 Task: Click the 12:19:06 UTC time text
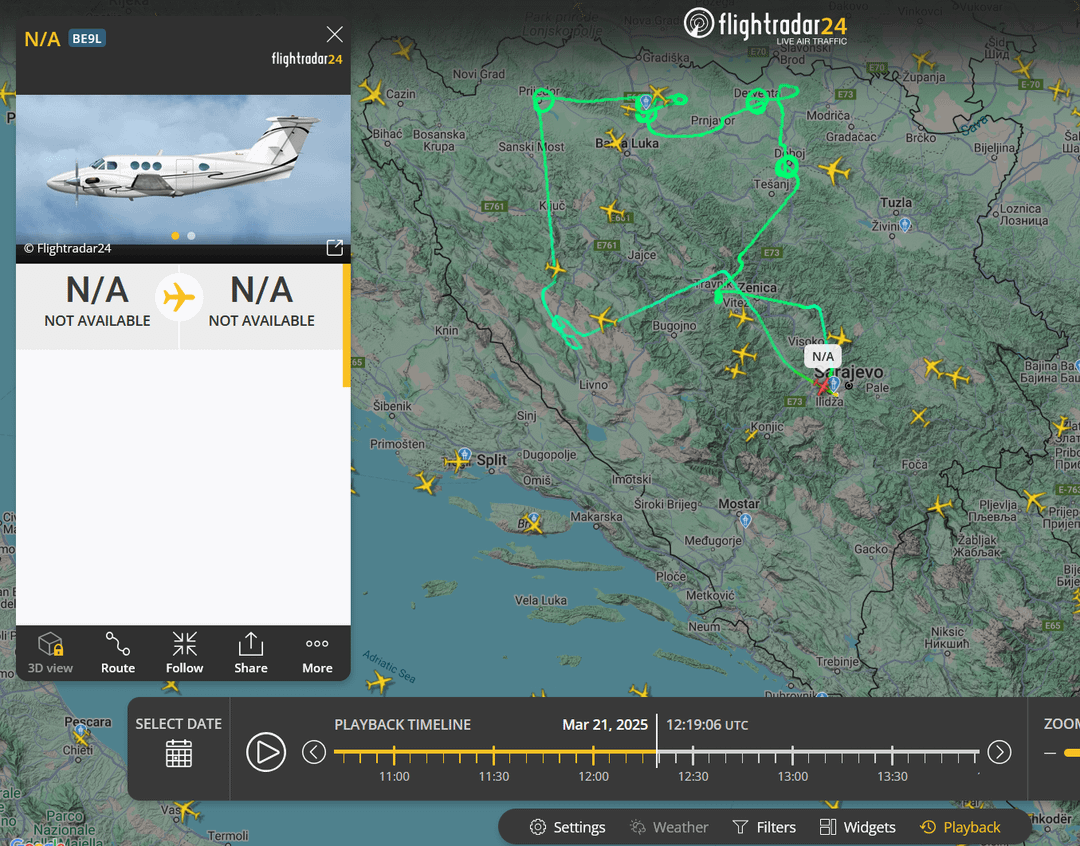(707, 725)
